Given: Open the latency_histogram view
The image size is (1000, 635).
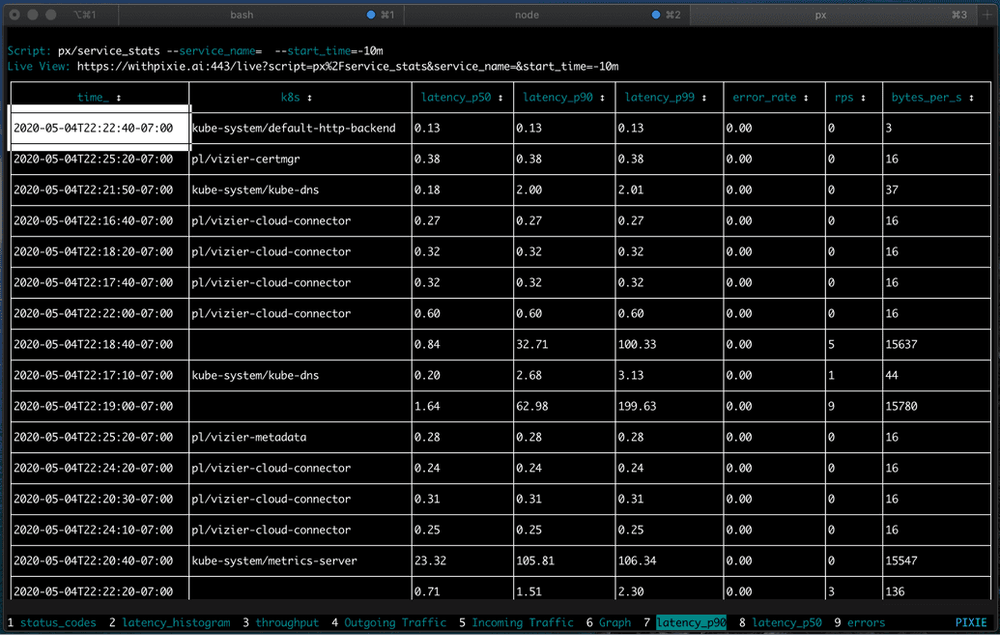Looking at the screenshot, I should click(x=176, y=623).
